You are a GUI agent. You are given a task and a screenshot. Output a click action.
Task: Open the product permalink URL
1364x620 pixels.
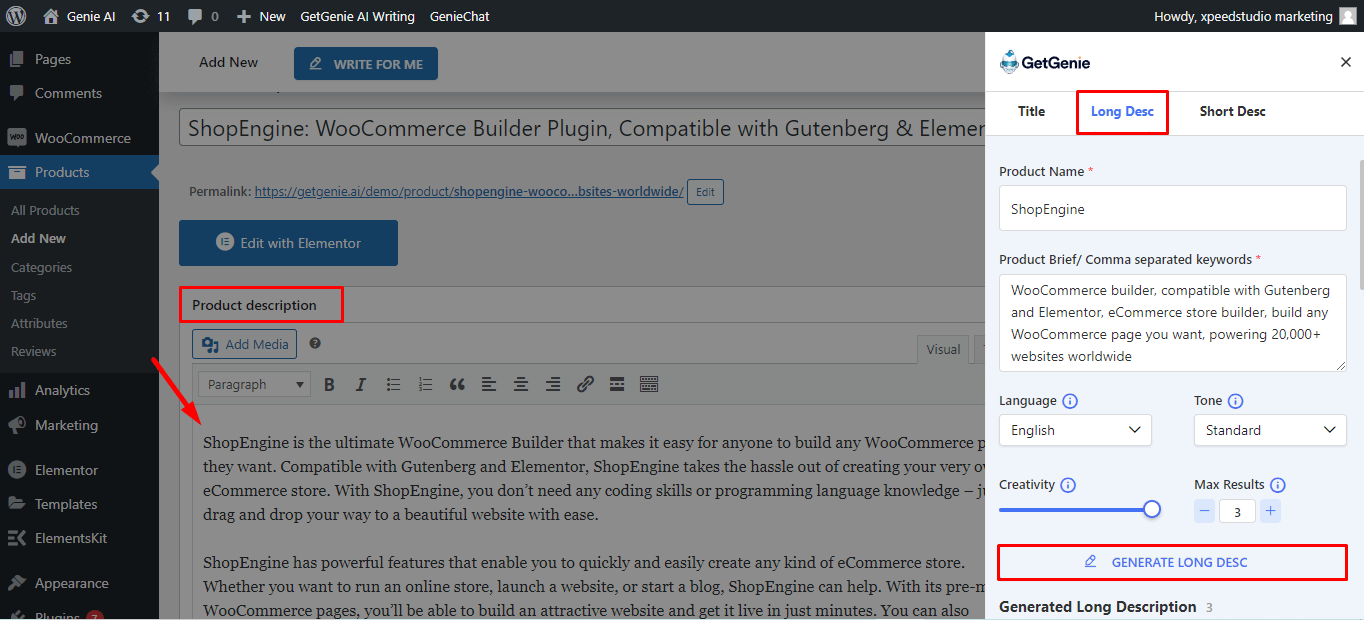(469, 191)
